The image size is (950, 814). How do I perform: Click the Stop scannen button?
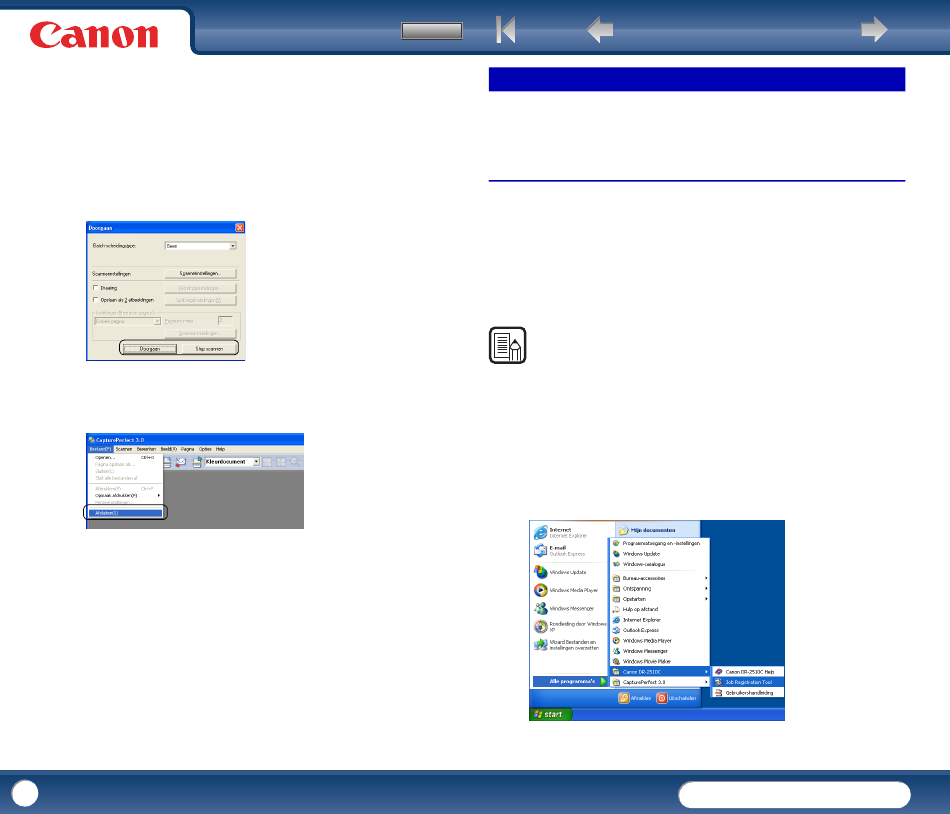(x=207, y=348)
